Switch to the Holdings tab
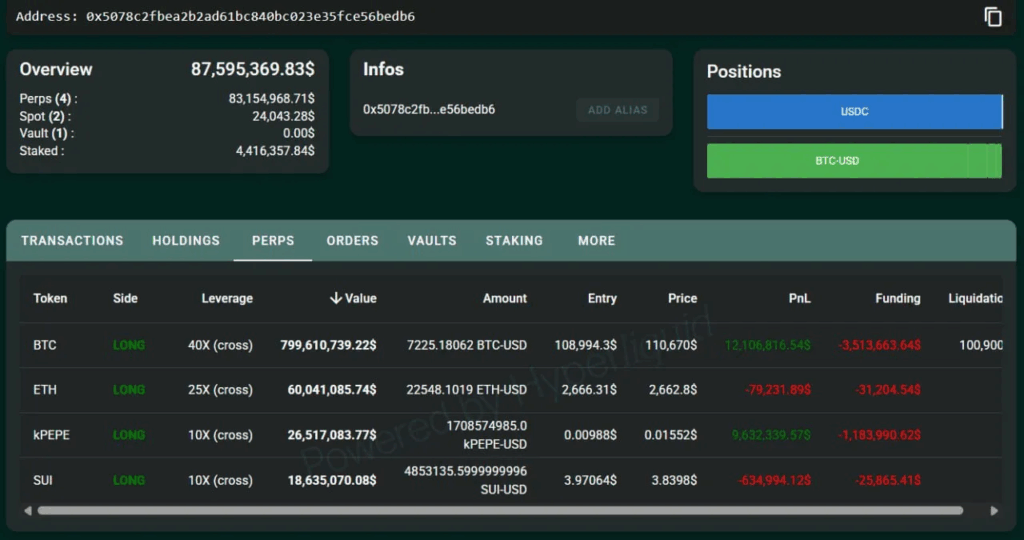 click(186, 241)
